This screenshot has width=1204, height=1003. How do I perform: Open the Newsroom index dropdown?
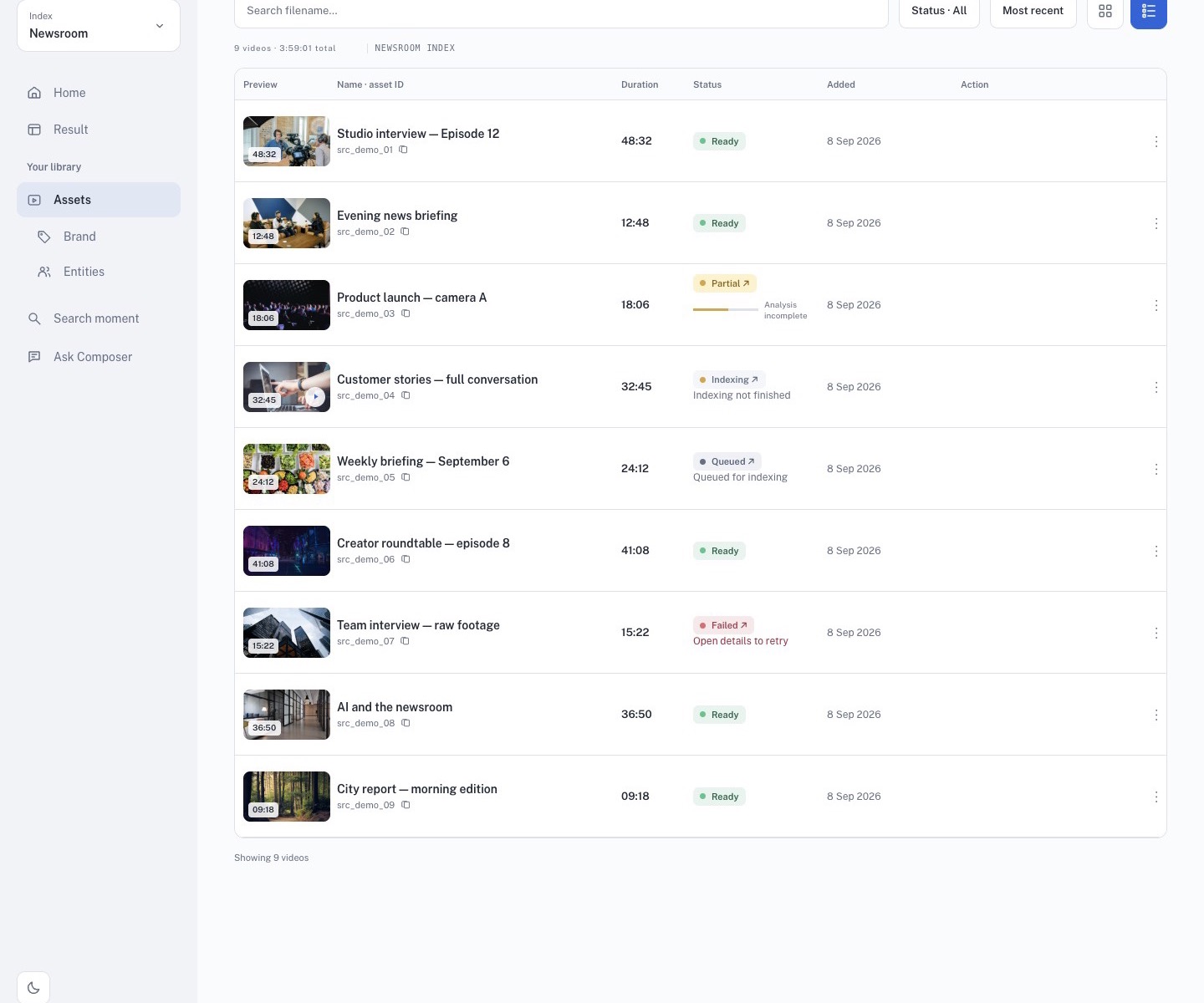[99, 25]
